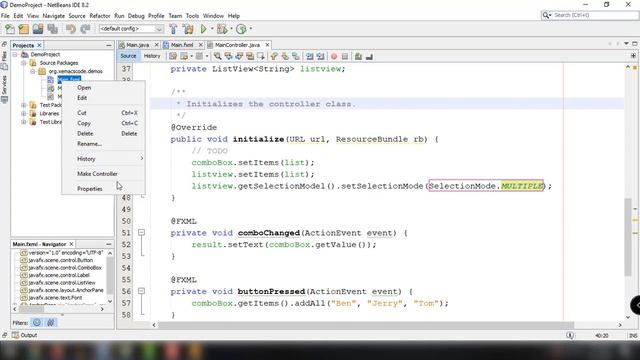Switch to the Main.java tab
The image size is (640, 360).
(137, 45)
